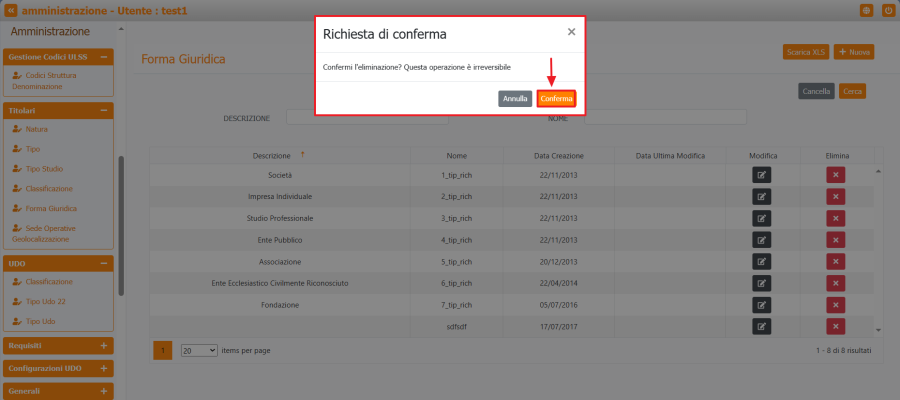Open Tipo Udo 22 menu item

pos(39,301)
